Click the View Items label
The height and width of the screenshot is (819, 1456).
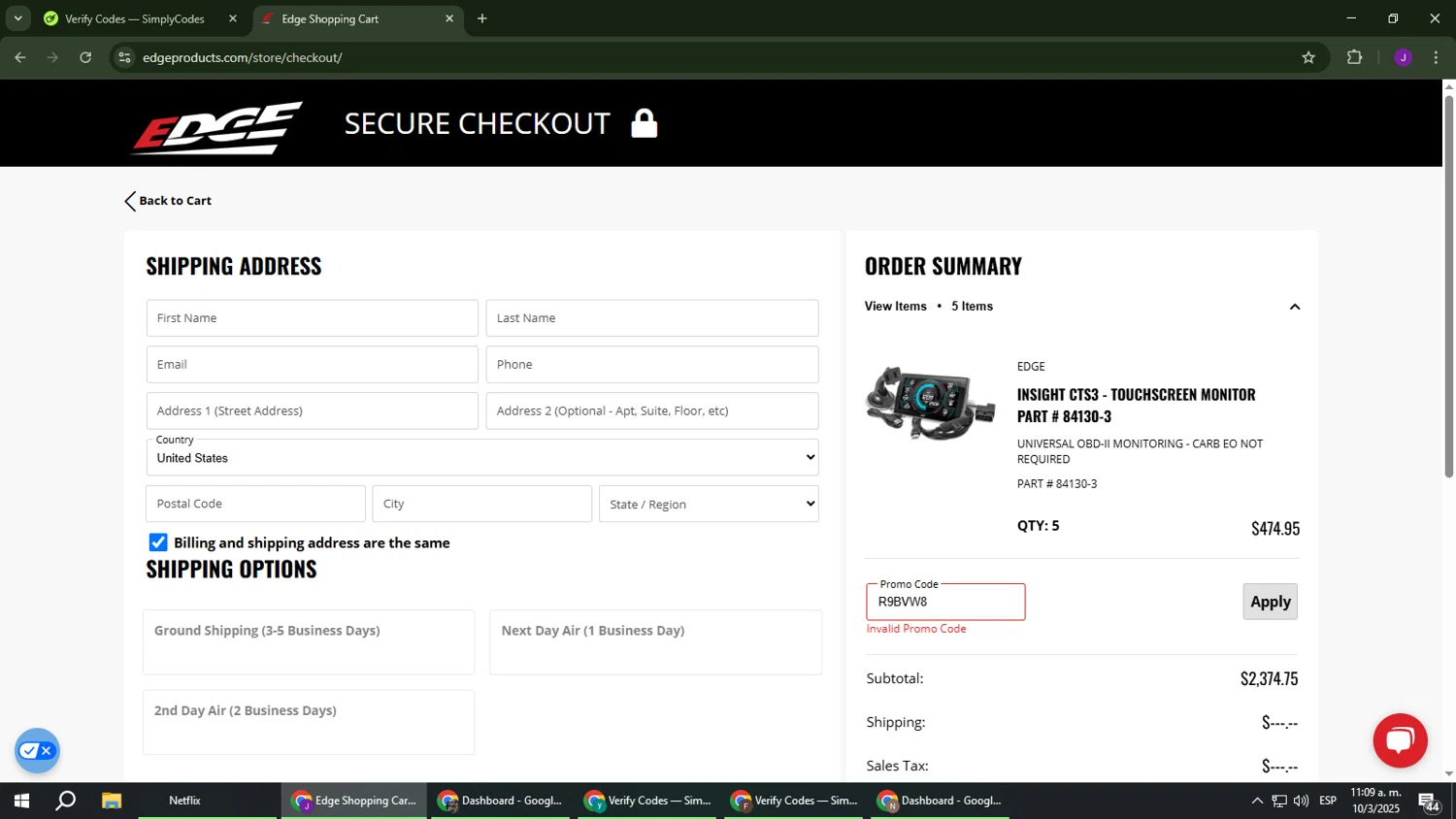896,307
